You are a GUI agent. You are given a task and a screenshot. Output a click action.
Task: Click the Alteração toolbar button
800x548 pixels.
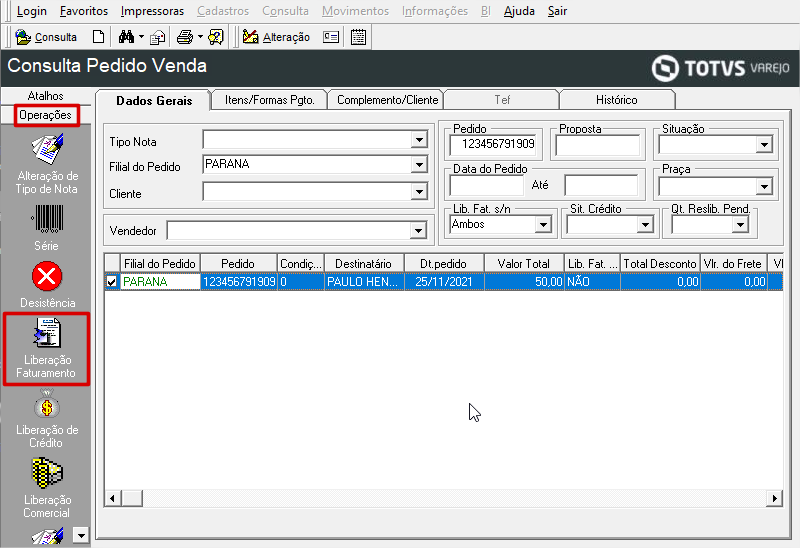pos(276,37)
